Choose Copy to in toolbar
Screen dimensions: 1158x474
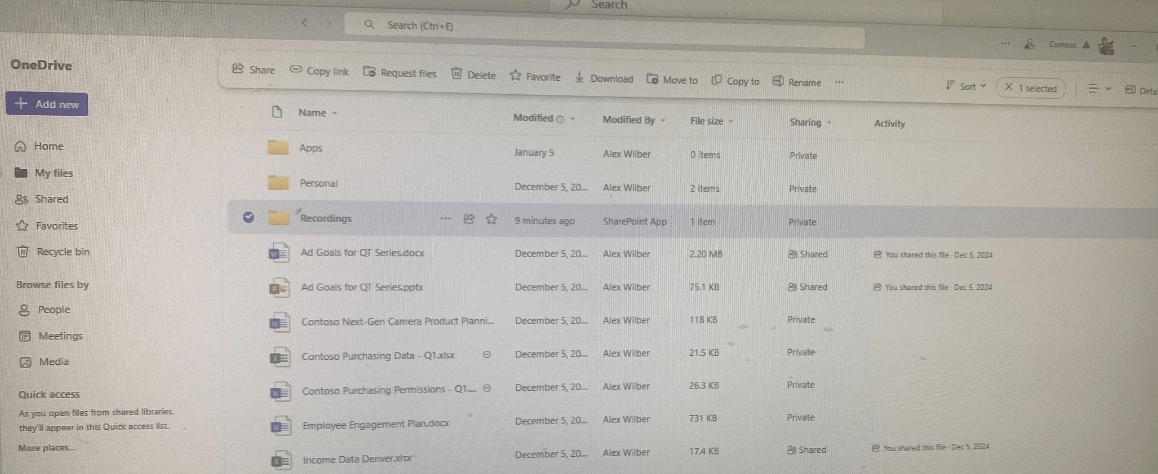pos(735,81)
